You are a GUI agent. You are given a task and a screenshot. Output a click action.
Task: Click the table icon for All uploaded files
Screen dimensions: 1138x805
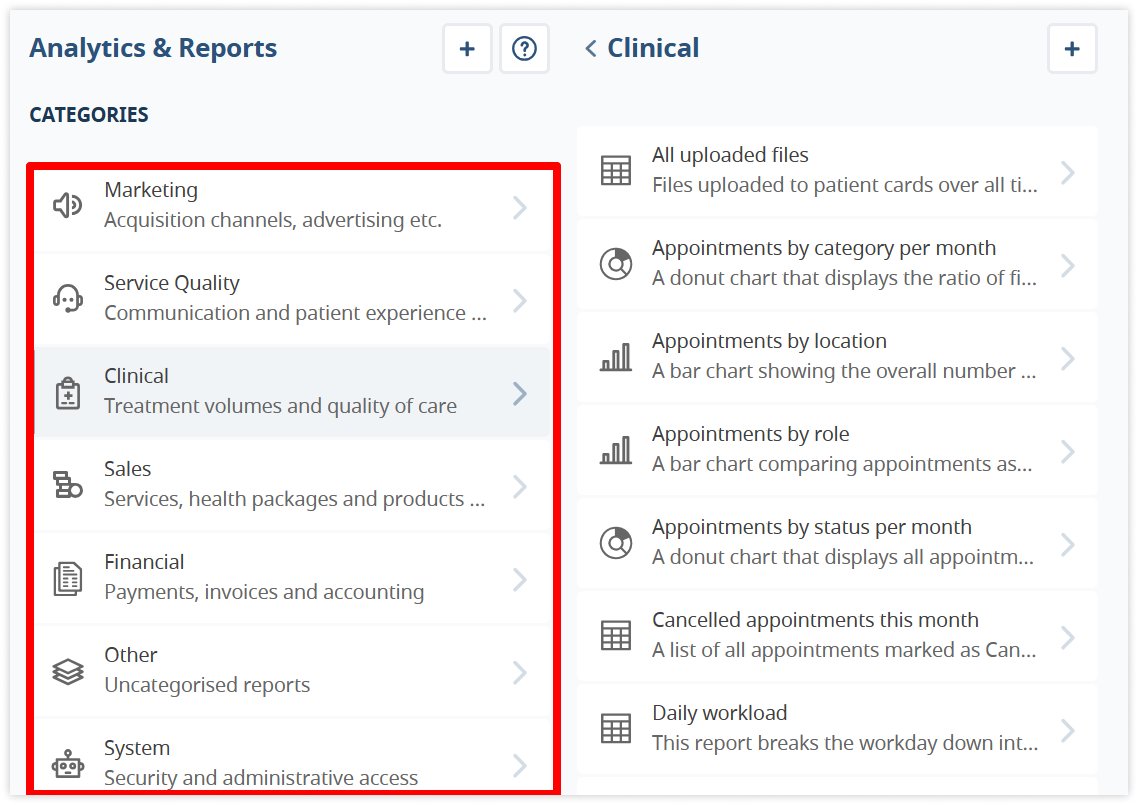pyautogui.click(x=616, y=171)
